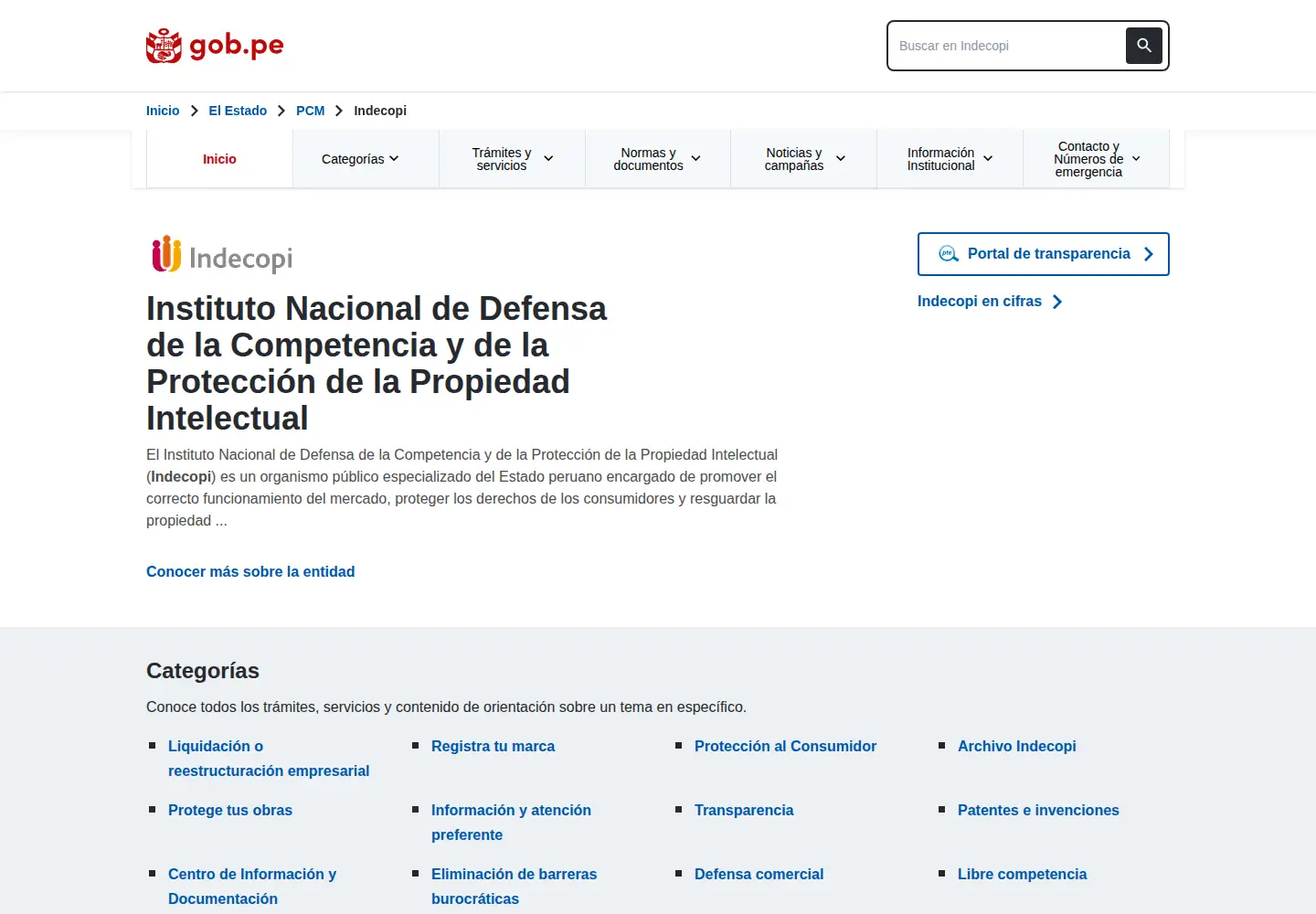Expand the Información Institucional menu
Screen dimensions: 1316x914
click(x=950, y=159)
